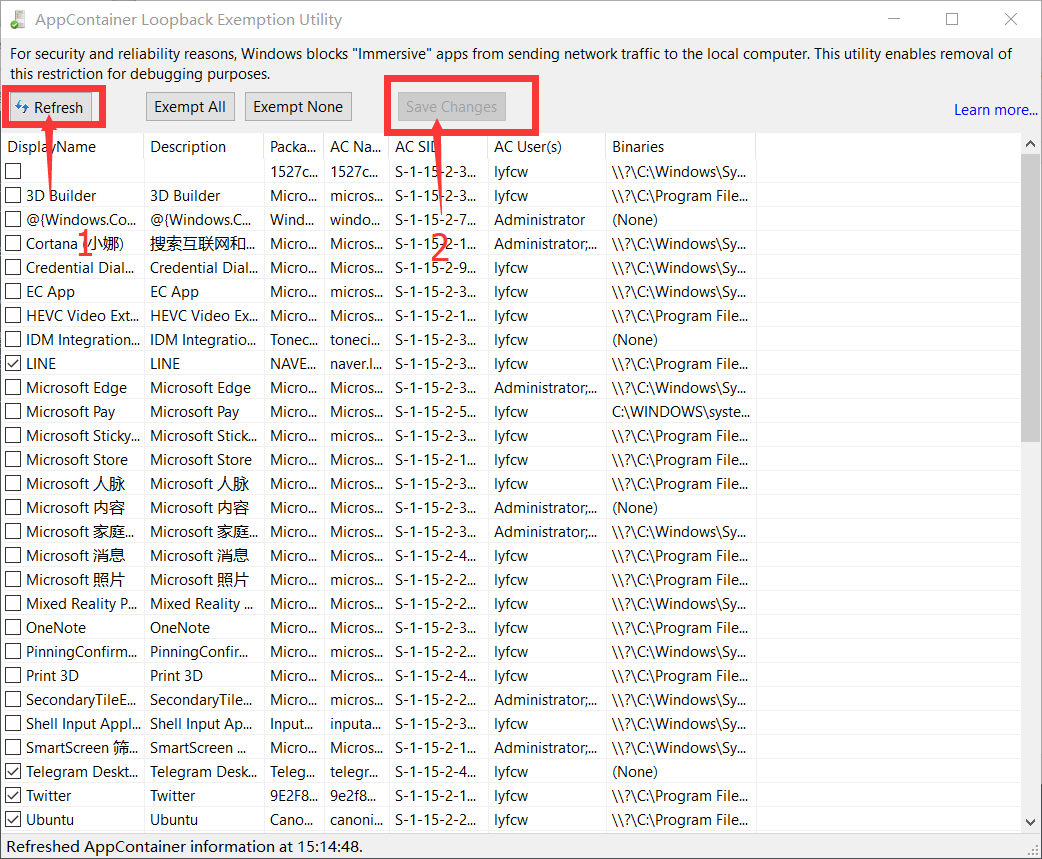Check the EC App checkbox
Viewport: 1042px width, 859px height.
tap(13, 291)
